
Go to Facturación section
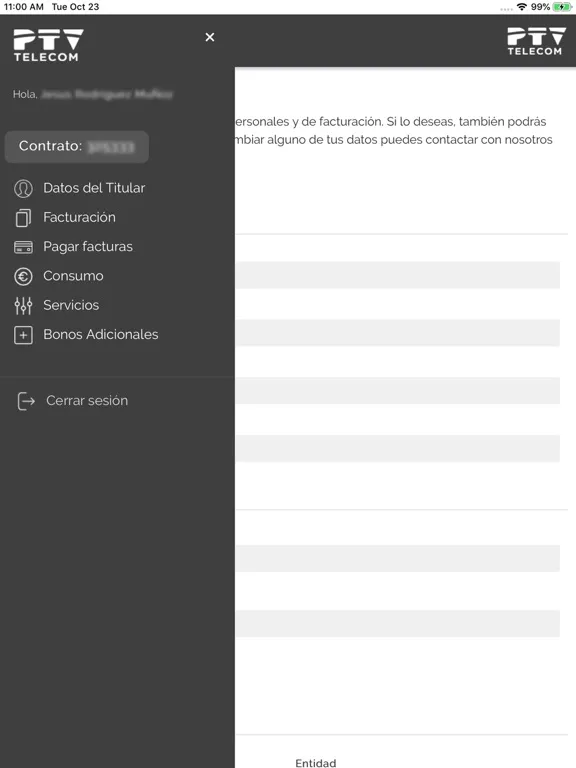click(x=79, y=217)
